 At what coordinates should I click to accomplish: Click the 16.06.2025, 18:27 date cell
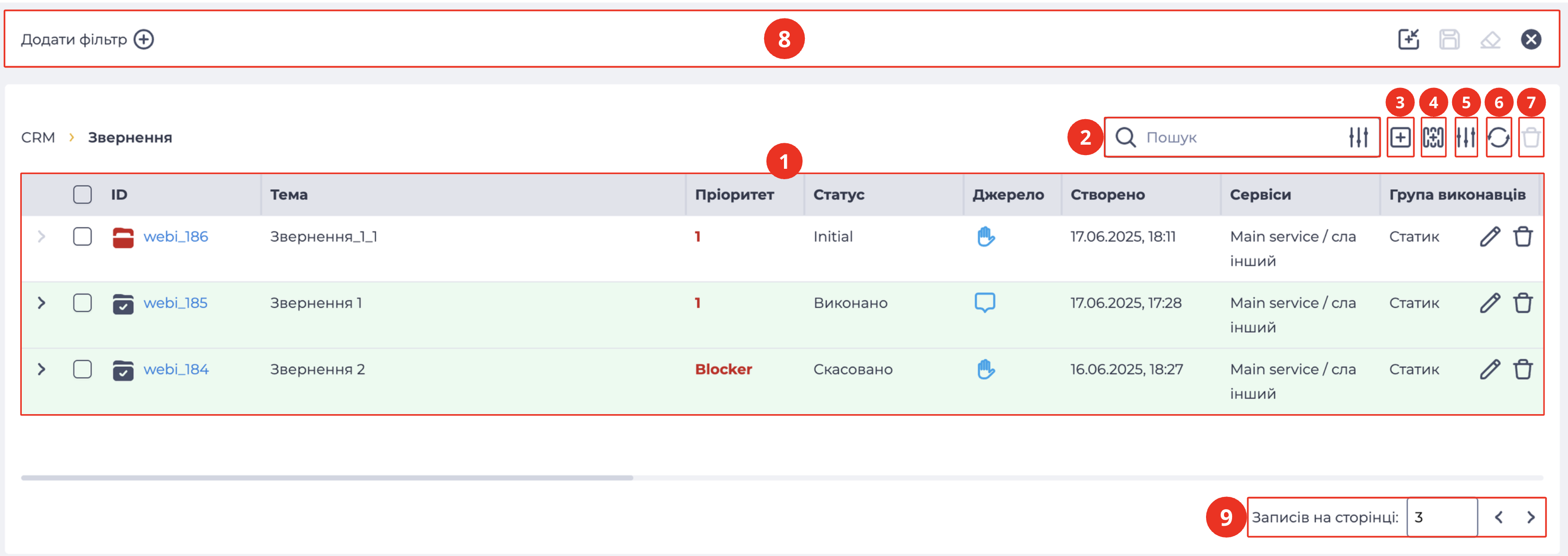pos(1127,369)
